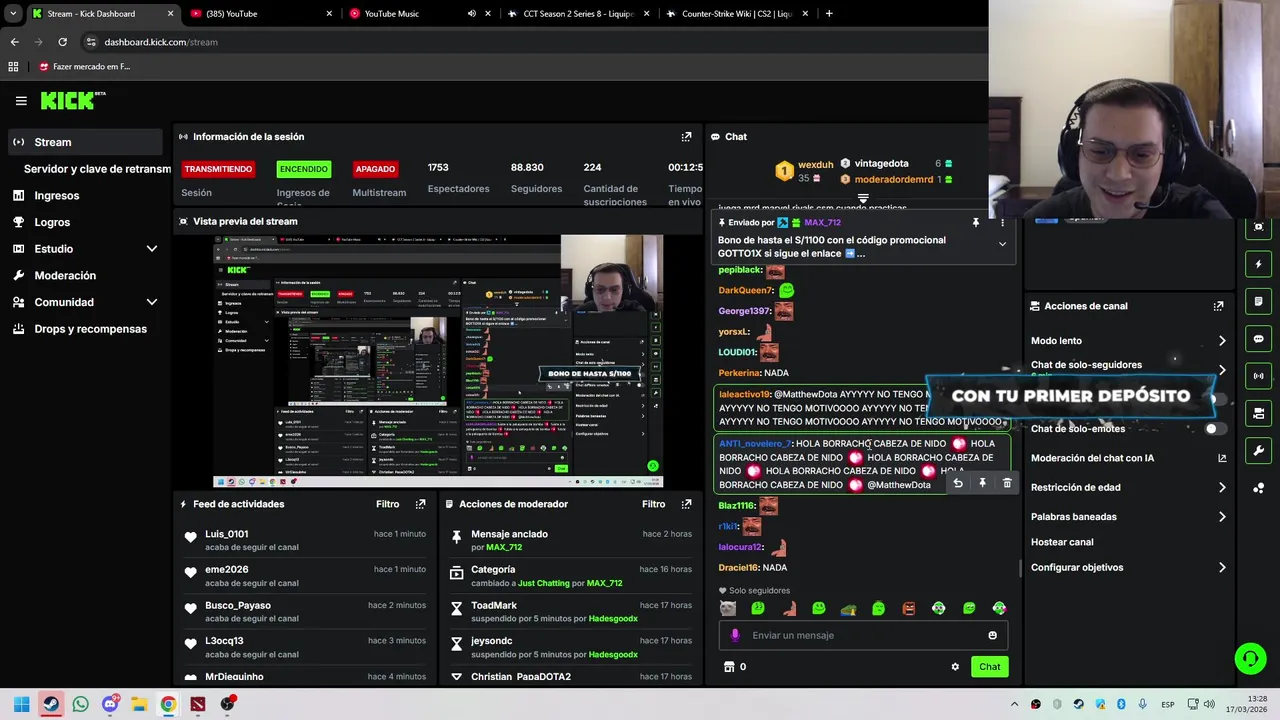Open Steam from the taskbar
Viewport: 1280px width, 720px height.
(51, 704)
